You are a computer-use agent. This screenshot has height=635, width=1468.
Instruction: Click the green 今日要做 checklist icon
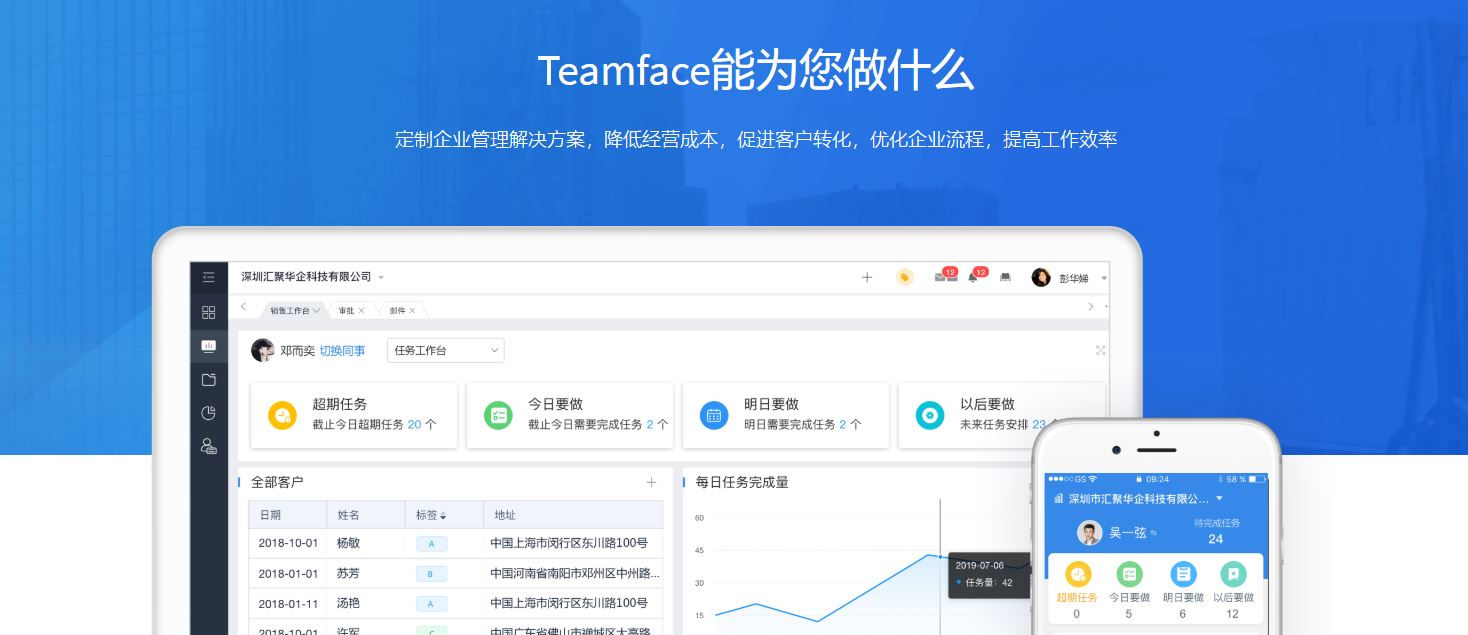pos(498,415)
